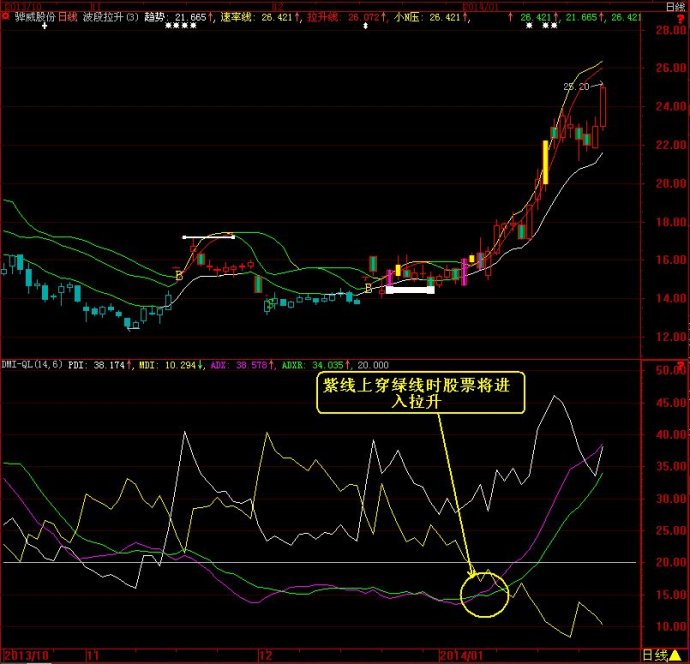Click the 日线 period button at bottom right
The height and width of the screenshot is (664, 690).
point(655,656)
